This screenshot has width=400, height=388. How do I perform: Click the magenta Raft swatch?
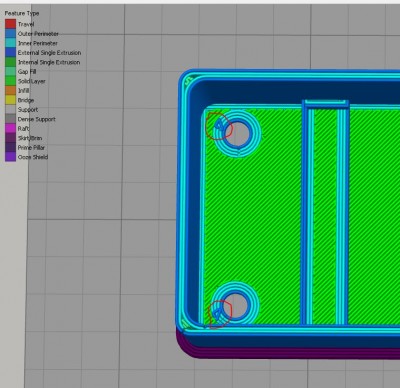point(10,128)
